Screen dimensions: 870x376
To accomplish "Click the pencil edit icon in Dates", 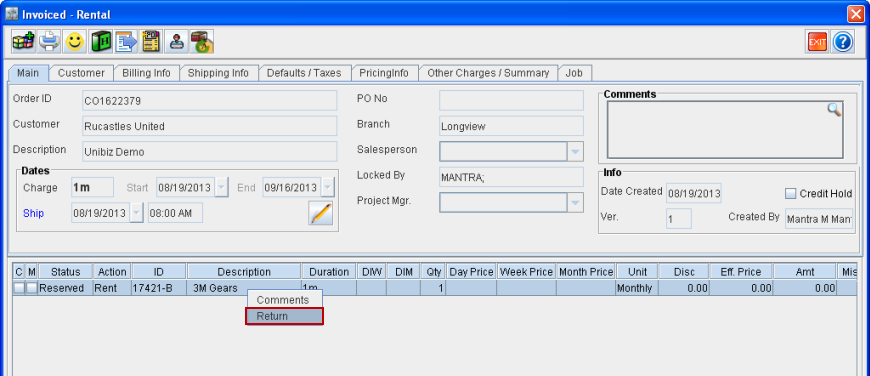I will 321,214.
